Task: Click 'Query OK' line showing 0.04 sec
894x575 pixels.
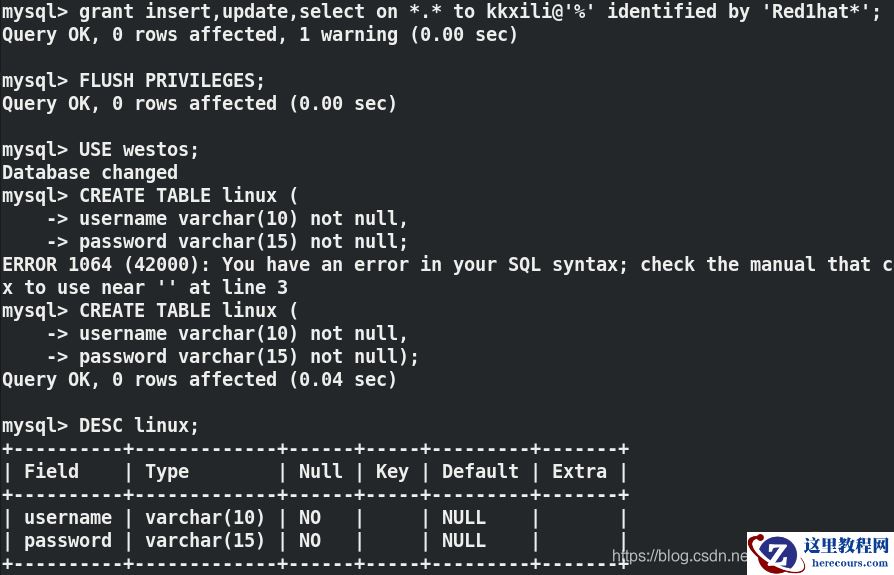Action: click(199, 379)
